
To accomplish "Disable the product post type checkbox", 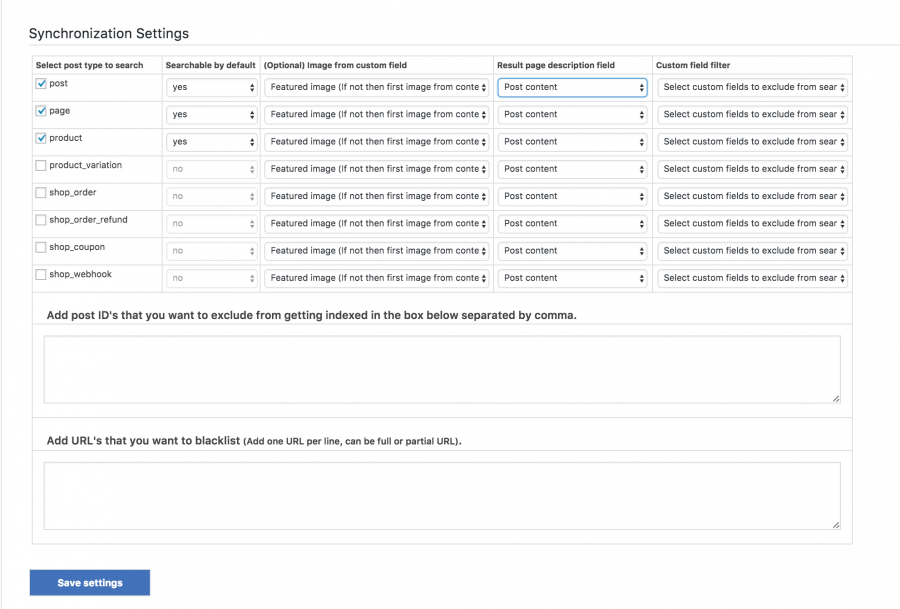I will tap(41, 138).
